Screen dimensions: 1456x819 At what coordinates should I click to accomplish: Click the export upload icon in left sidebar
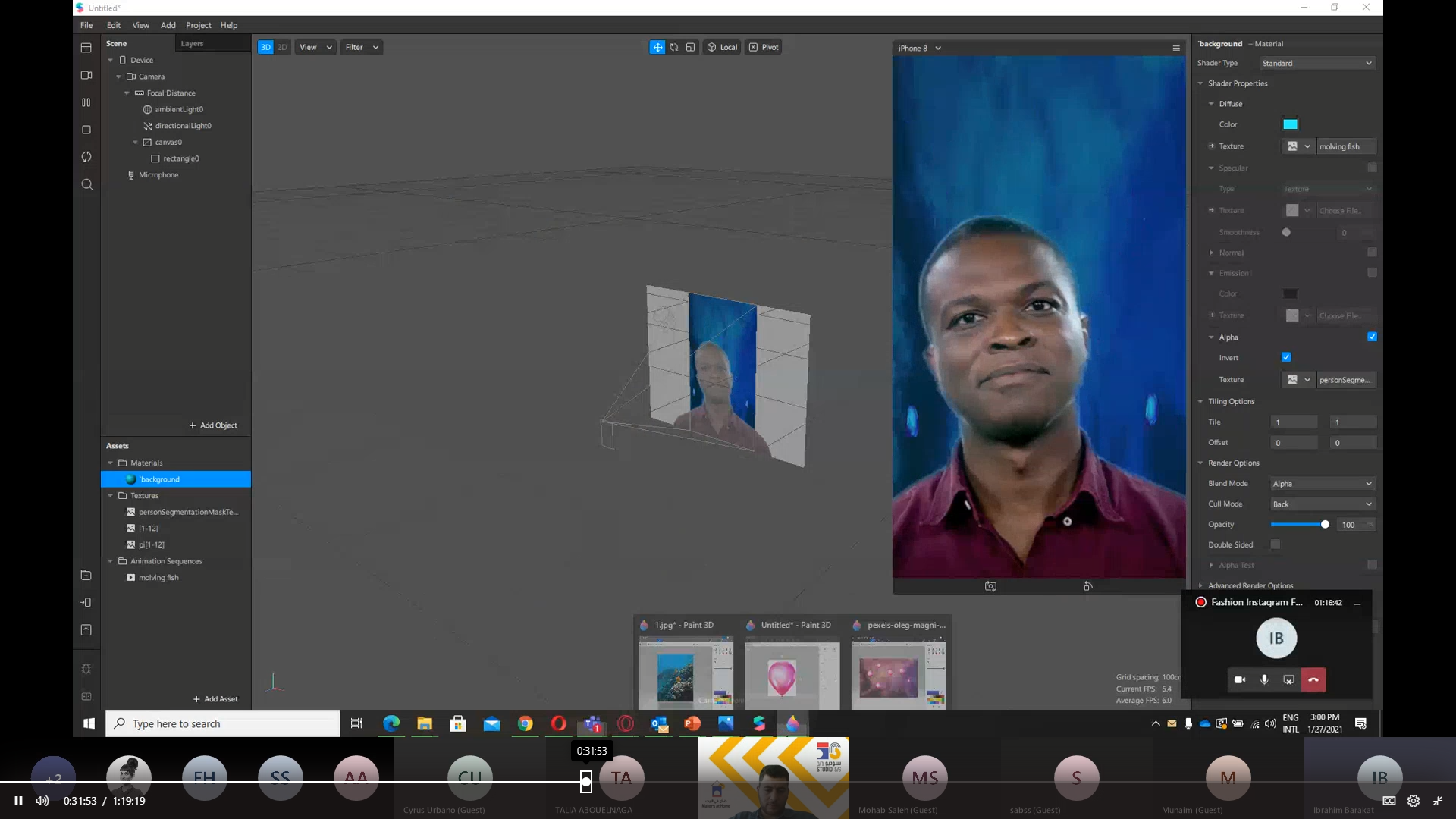coord(86,630)
